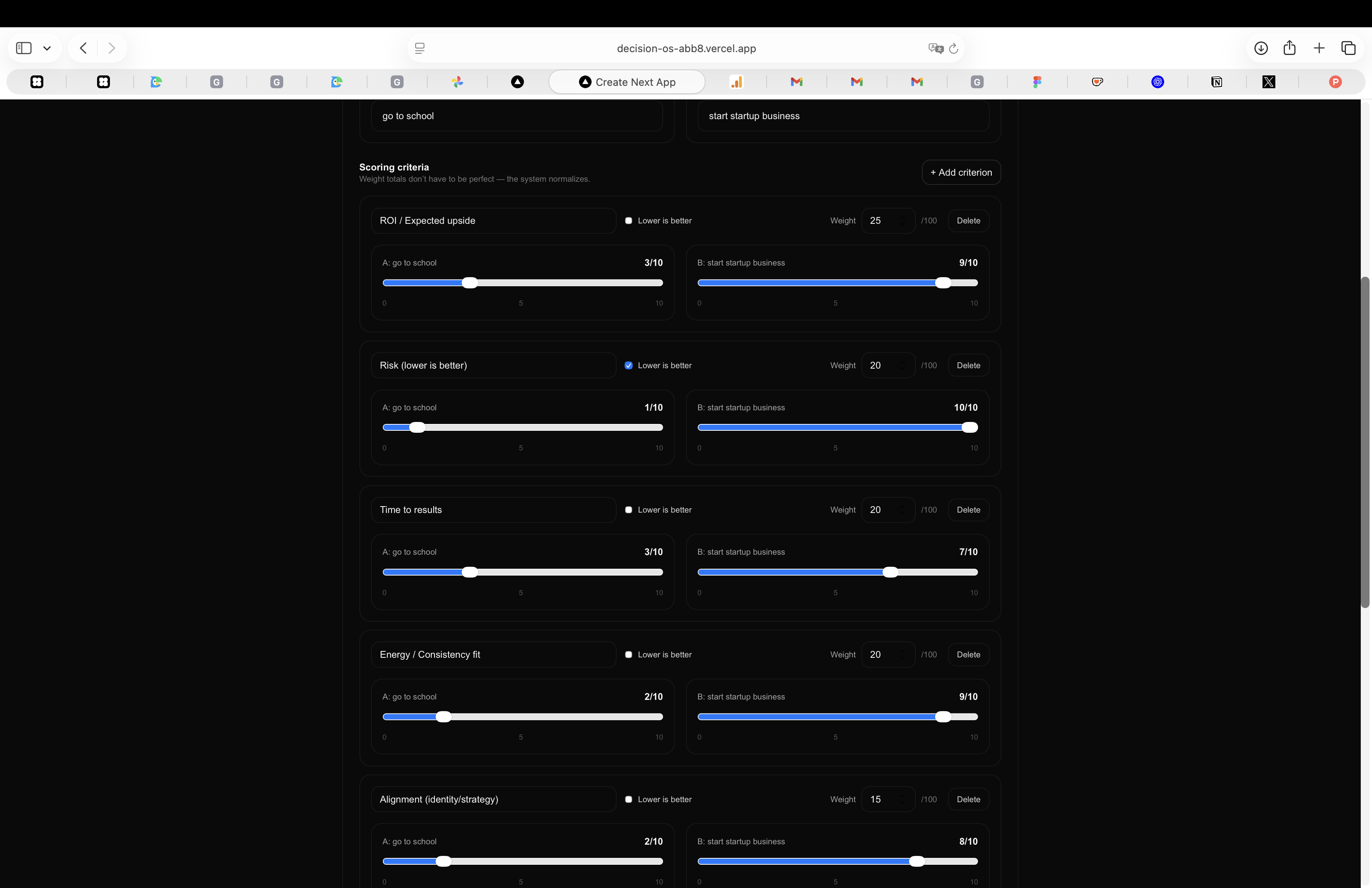Uncheck Lower is better on the Risk criterion

pos(629,365)
